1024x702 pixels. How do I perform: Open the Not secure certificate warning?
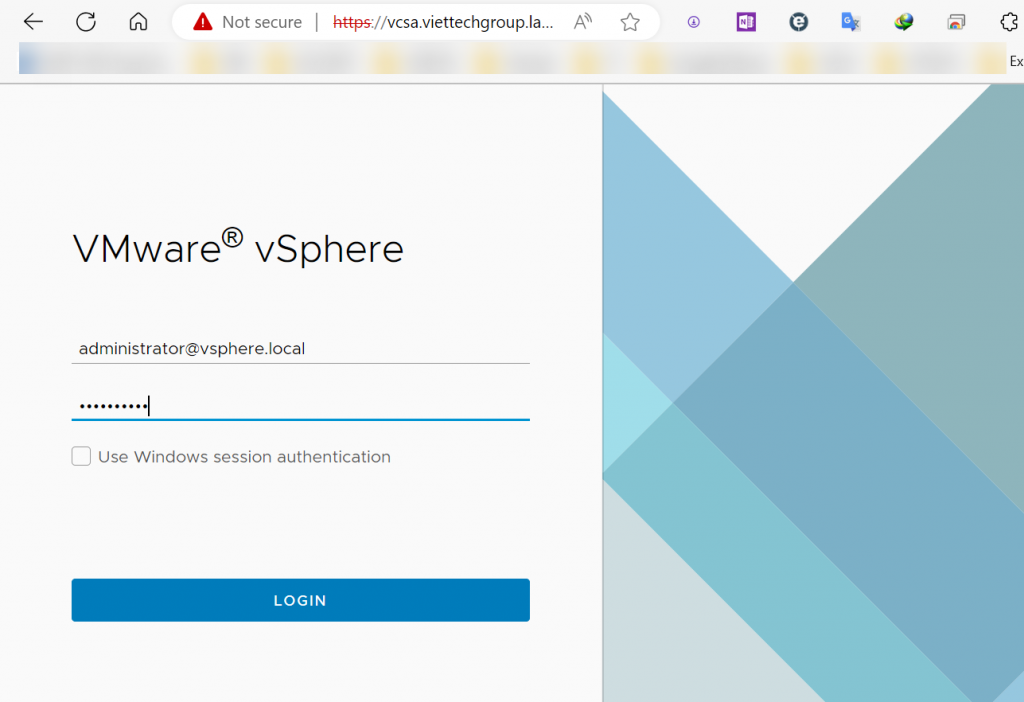pos(204,22)
